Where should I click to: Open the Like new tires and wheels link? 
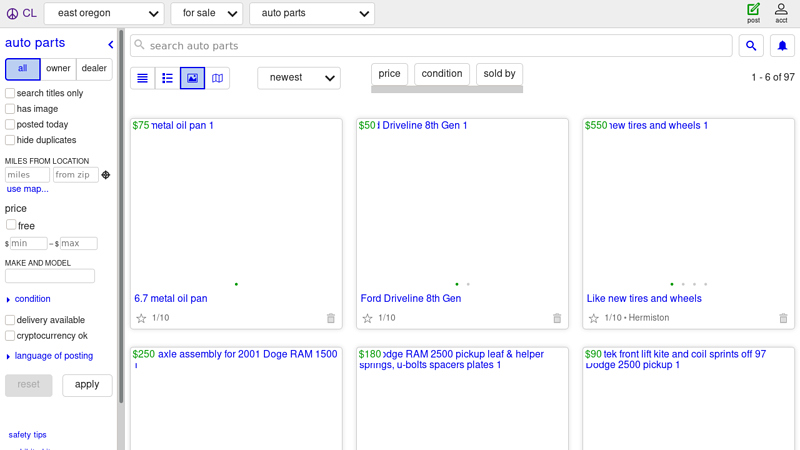[643, 298]
